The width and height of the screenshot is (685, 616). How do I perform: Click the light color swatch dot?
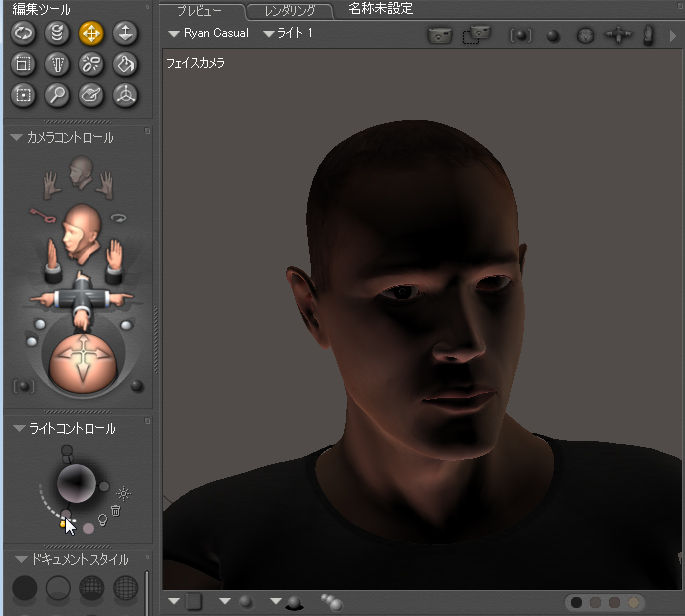click(88, 526)
